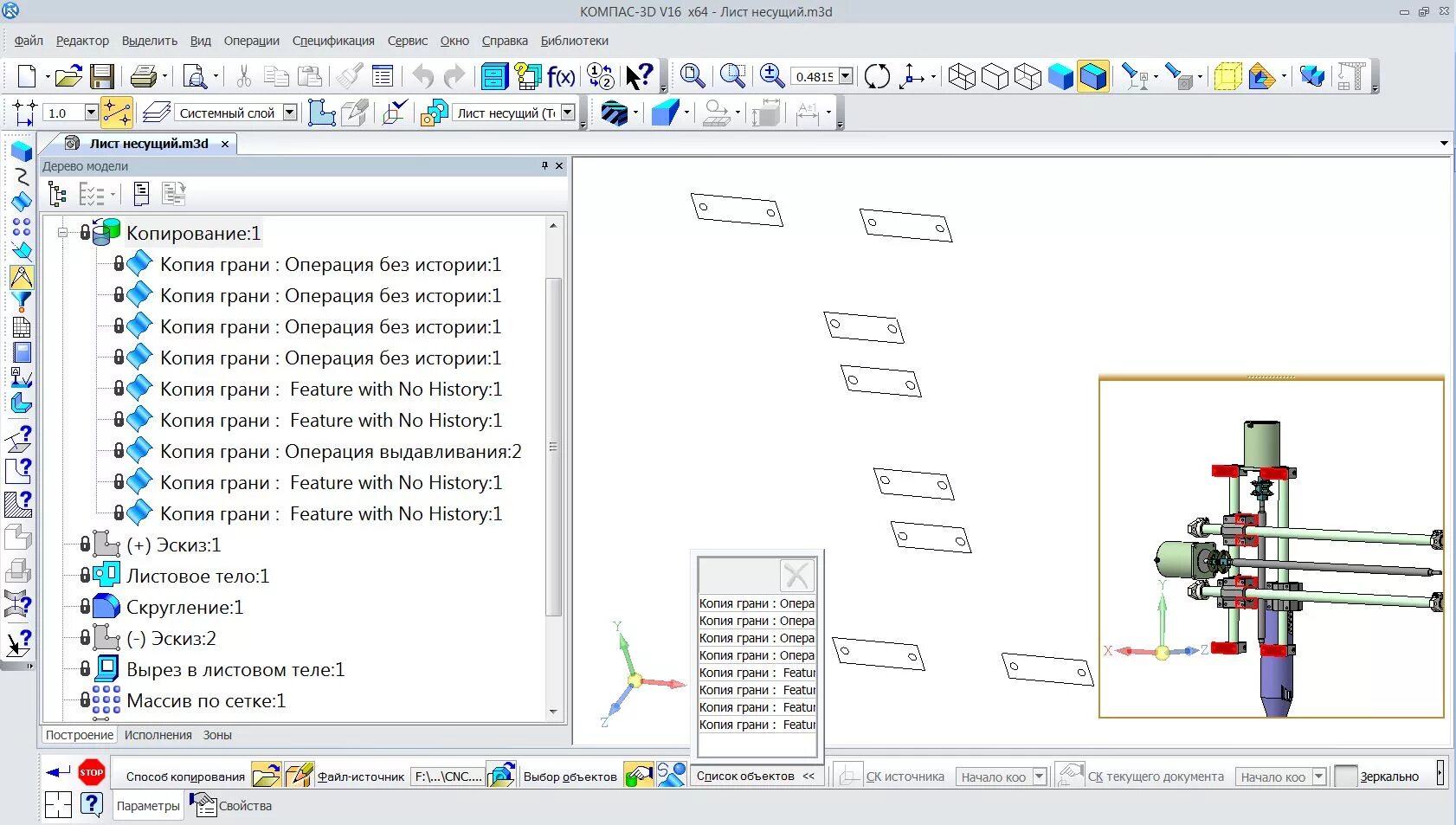The image size is (1456, 825).
Task: Open the Операции menu
Action: [x=251, y=41]
